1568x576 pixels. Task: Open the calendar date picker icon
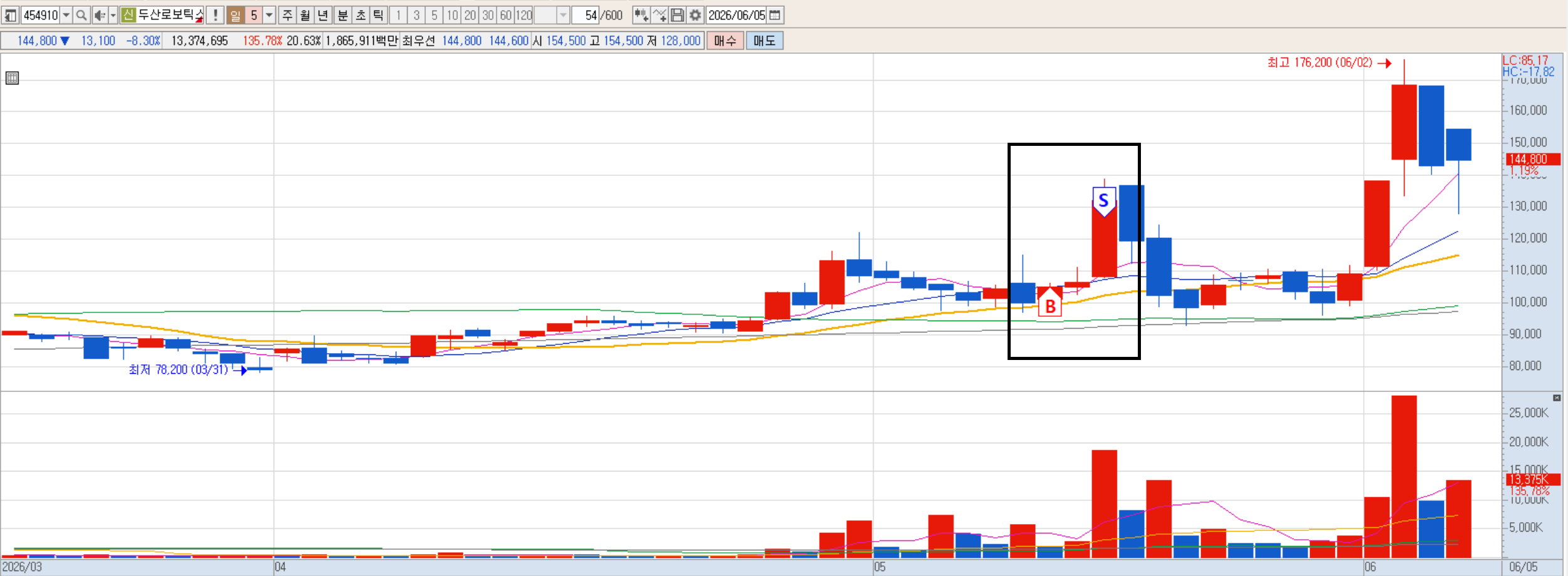[x=775, y=15]
